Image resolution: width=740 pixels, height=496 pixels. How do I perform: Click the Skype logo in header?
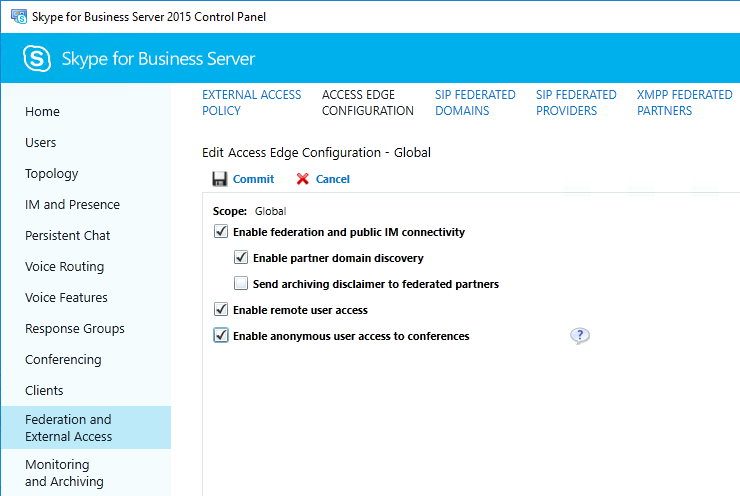click(x=37, y=59)
